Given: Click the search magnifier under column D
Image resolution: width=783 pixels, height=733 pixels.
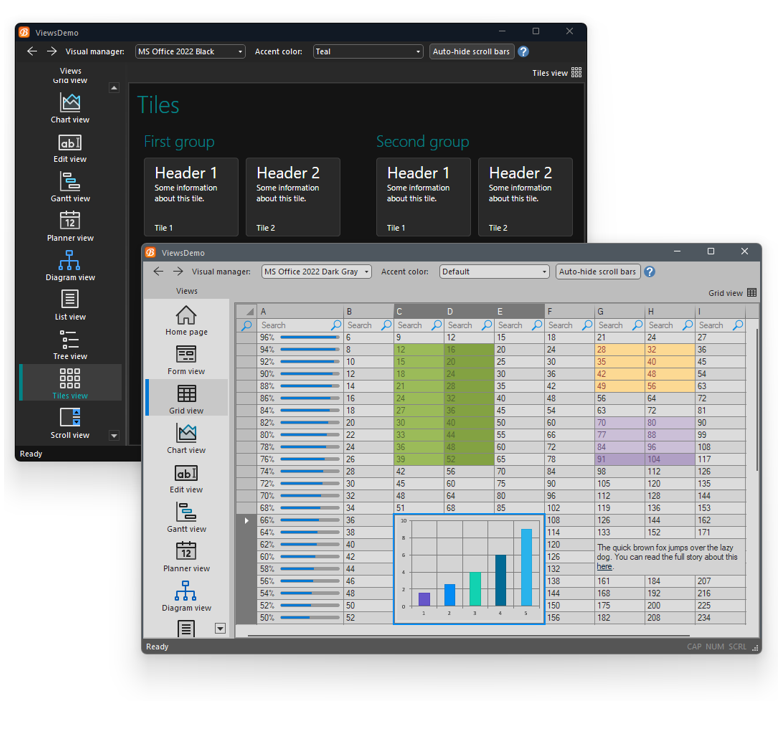Looking at the screenshot, I should tap(487, 325).
